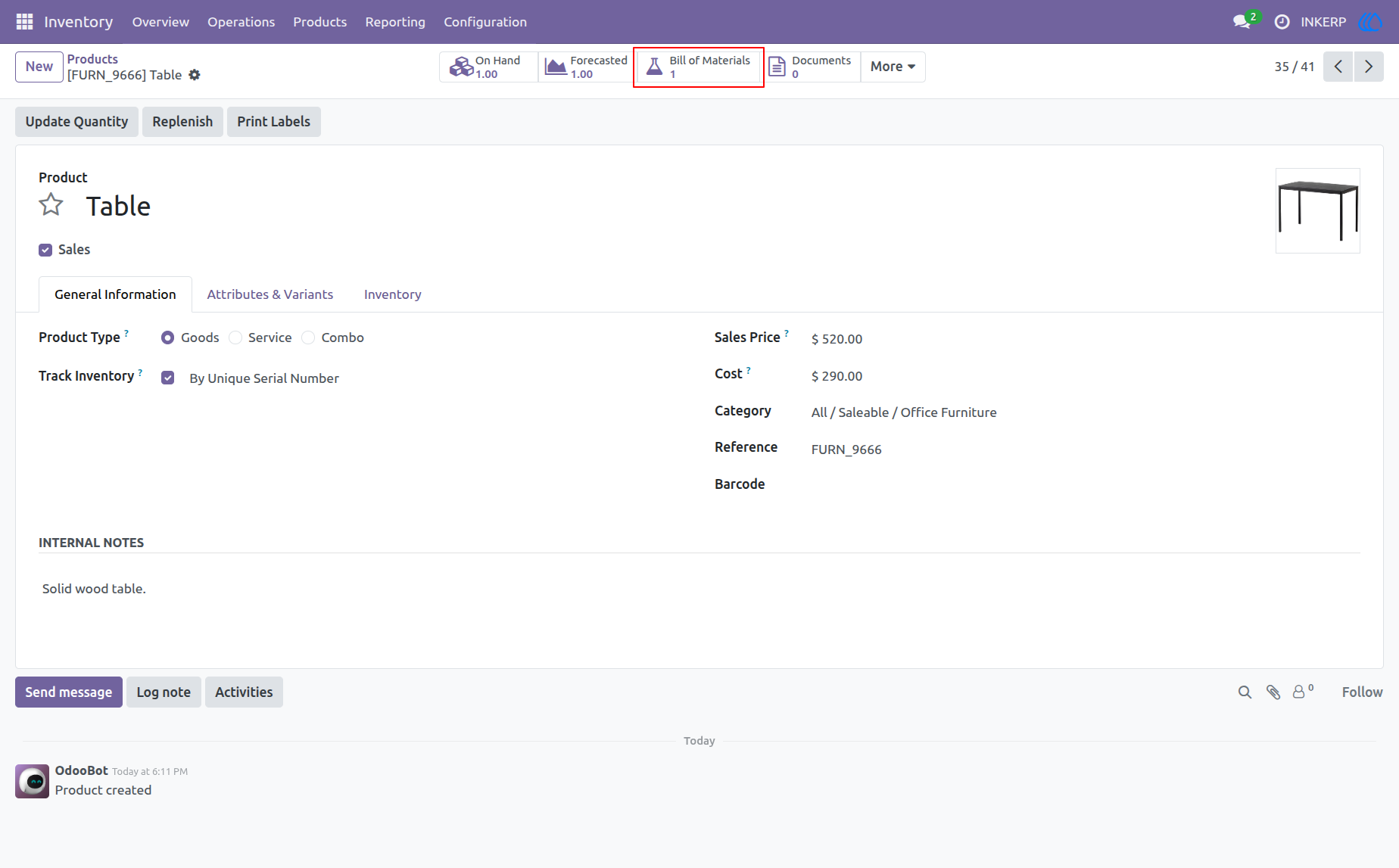The image size is (1399, 868).
Task: Open the activities clock icon
Action: click(x=1282, y=22)
